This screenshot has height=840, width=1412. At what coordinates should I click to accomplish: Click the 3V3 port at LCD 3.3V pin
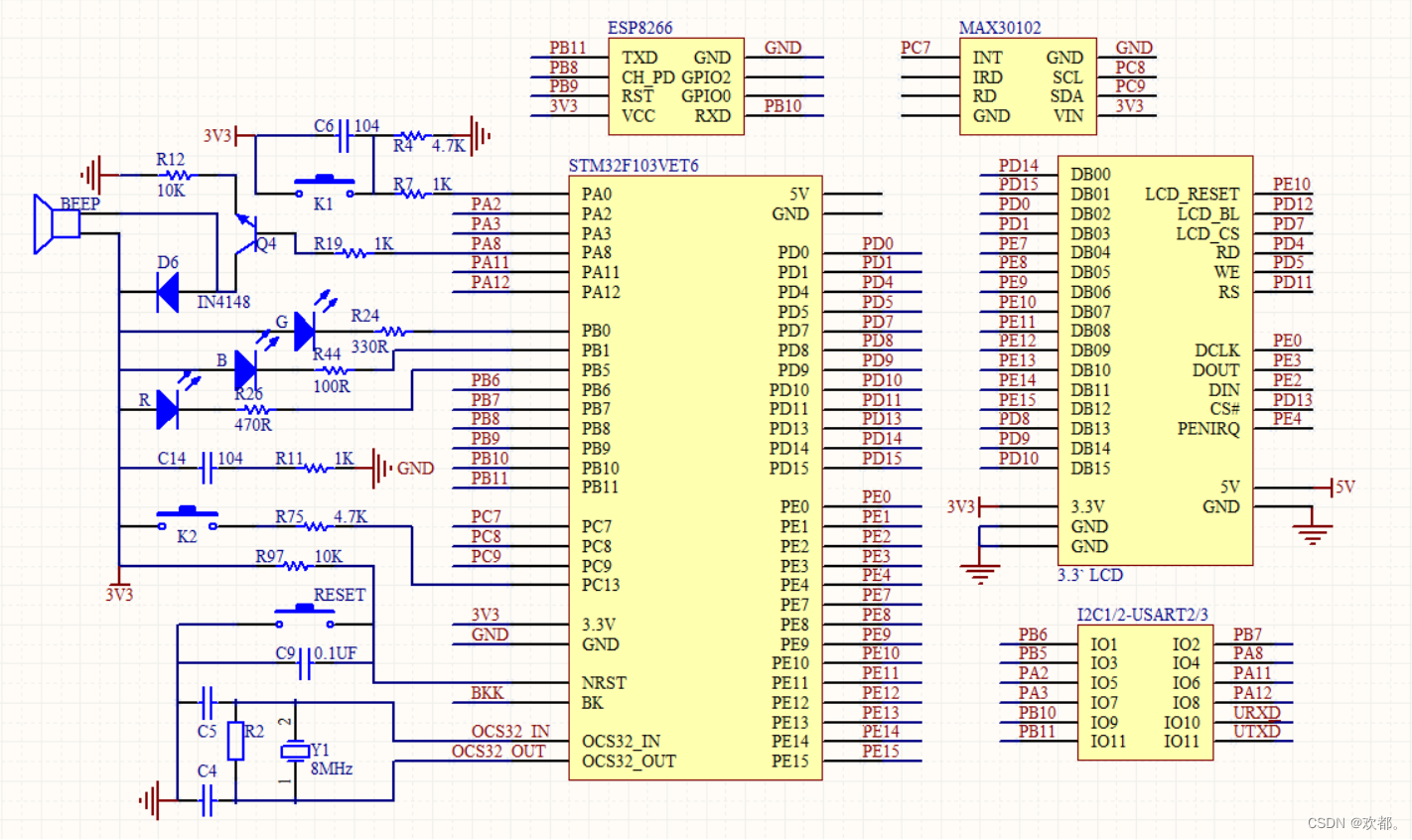[965, 506]
